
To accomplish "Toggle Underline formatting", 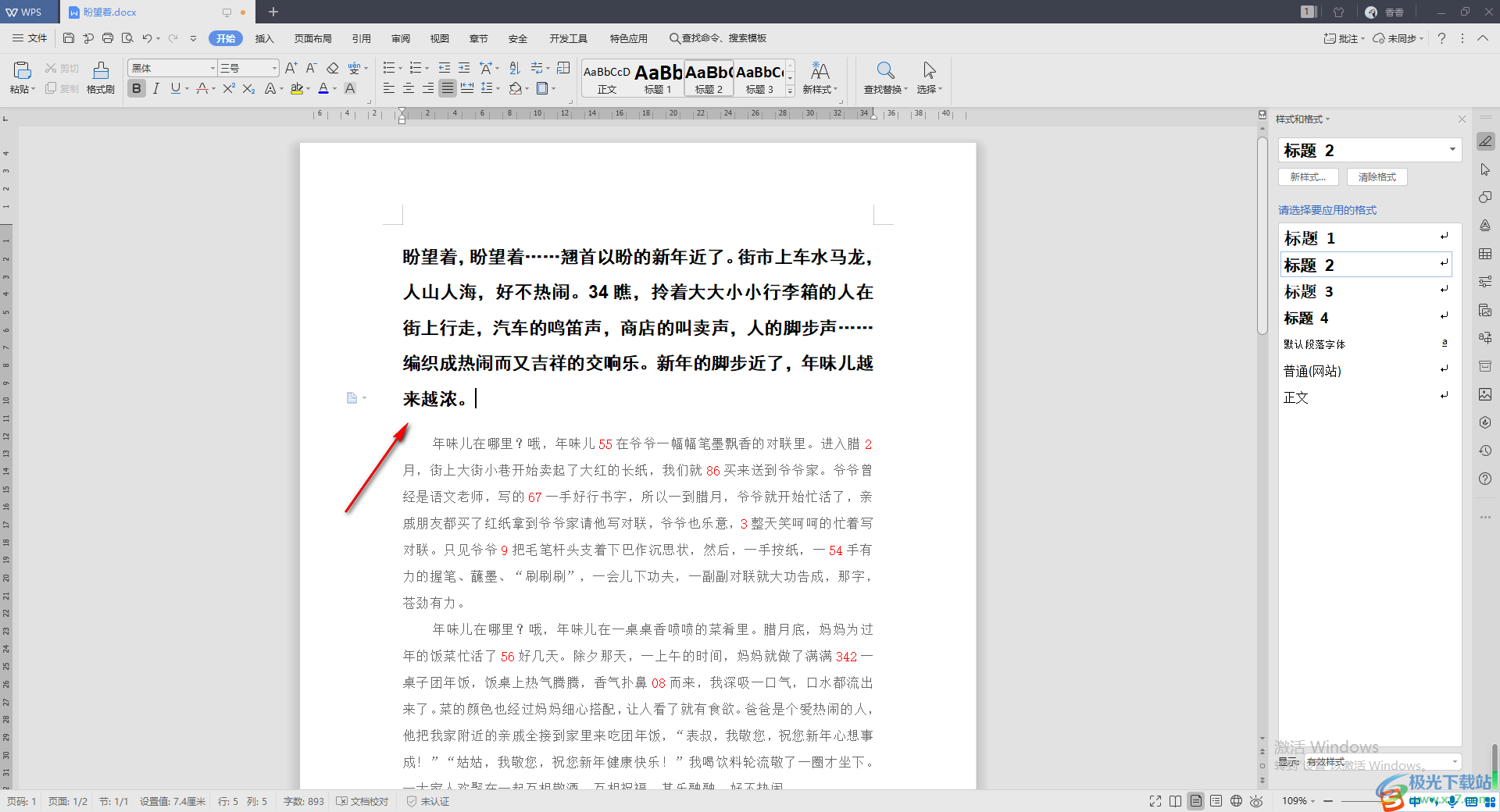I will pos(176,88).
